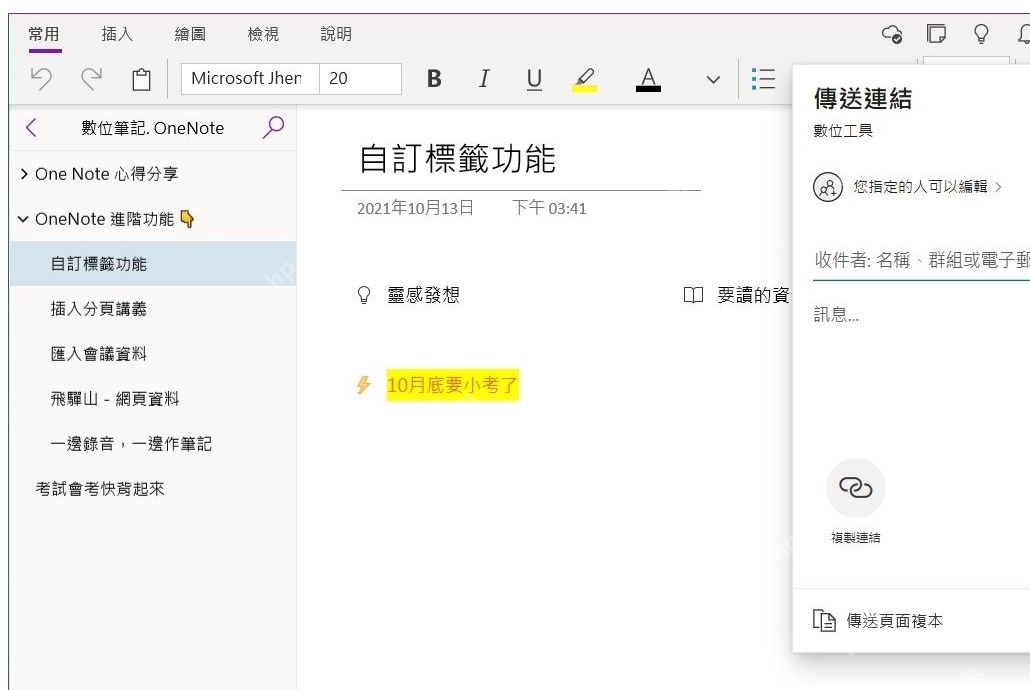Click the Redo arrow icon
1030x690 pixels.
point(91,79)
